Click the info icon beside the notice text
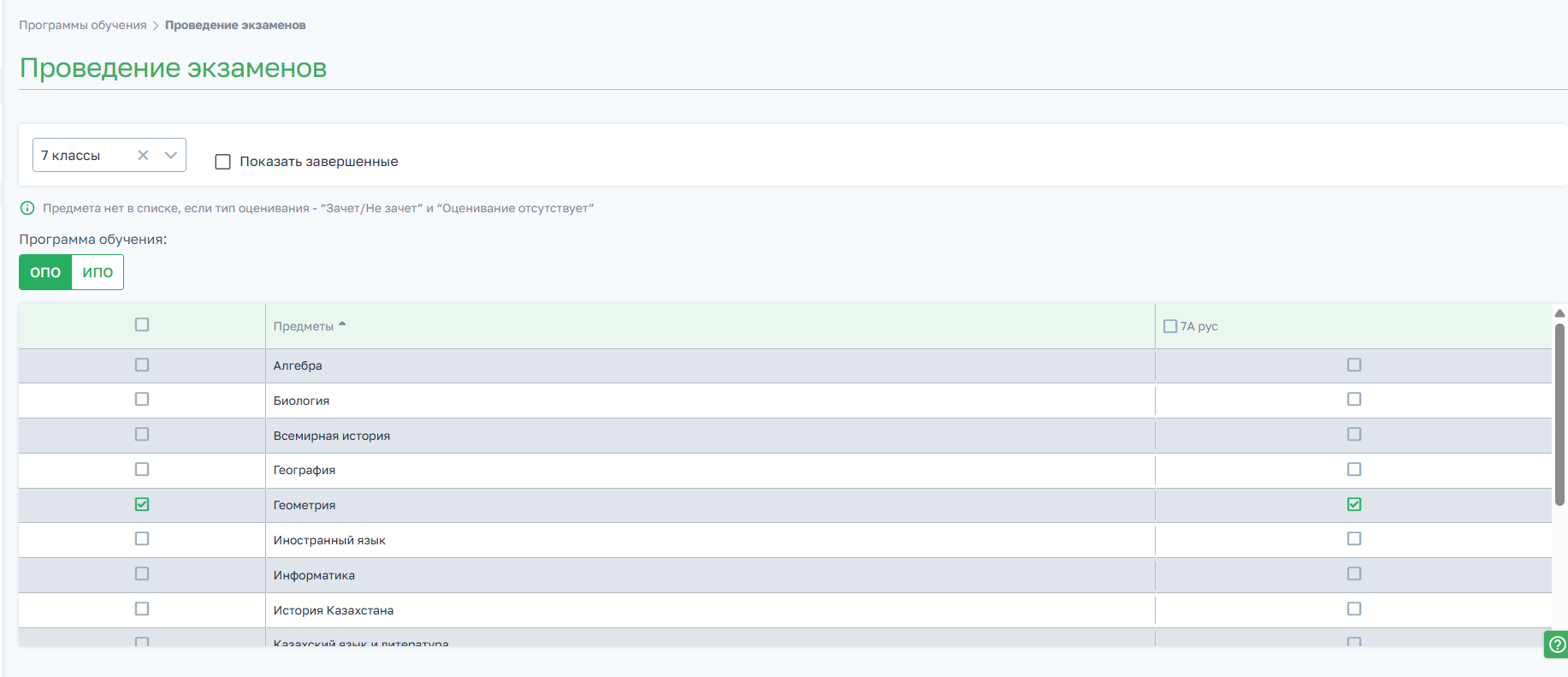 click(x=27, y=208)
